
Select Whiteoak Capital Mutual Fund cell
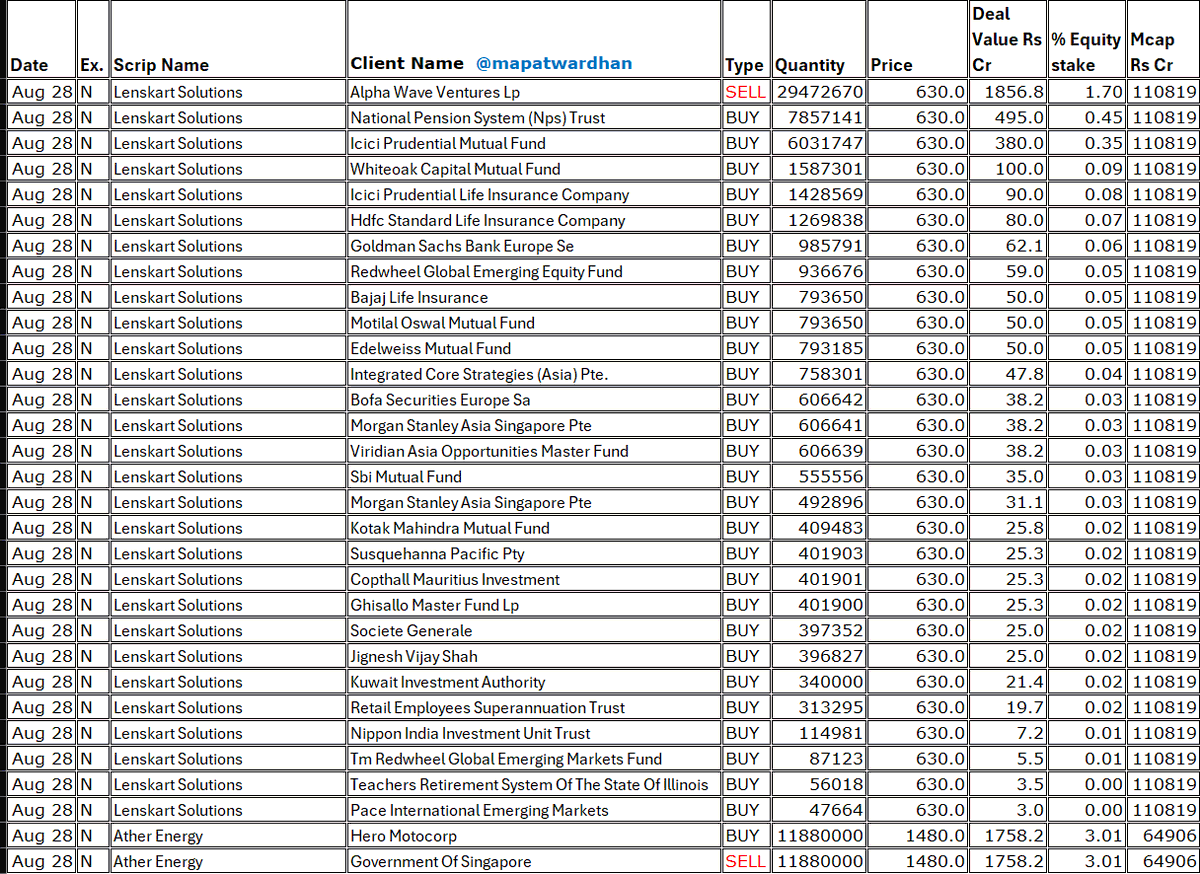tap(534, 169)
